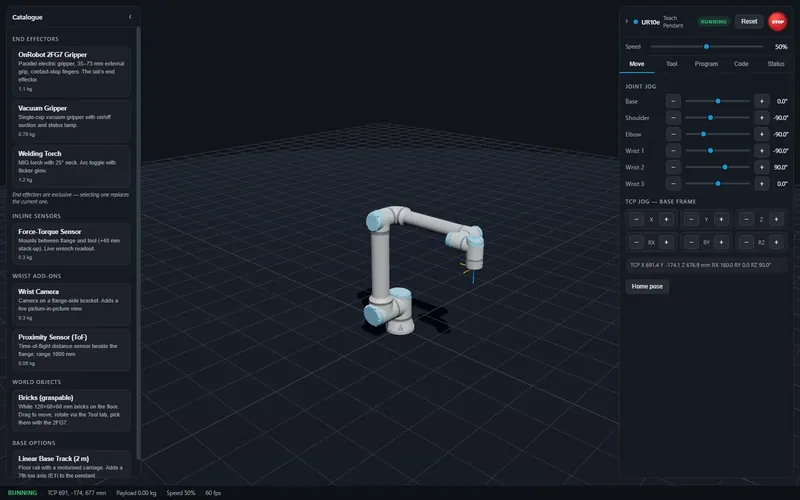The height and width of the screenshot is (500, 800).
Task: Increase the Wrist 2 angle with plus
Action: pyautogui.click(x=762, y=167)
